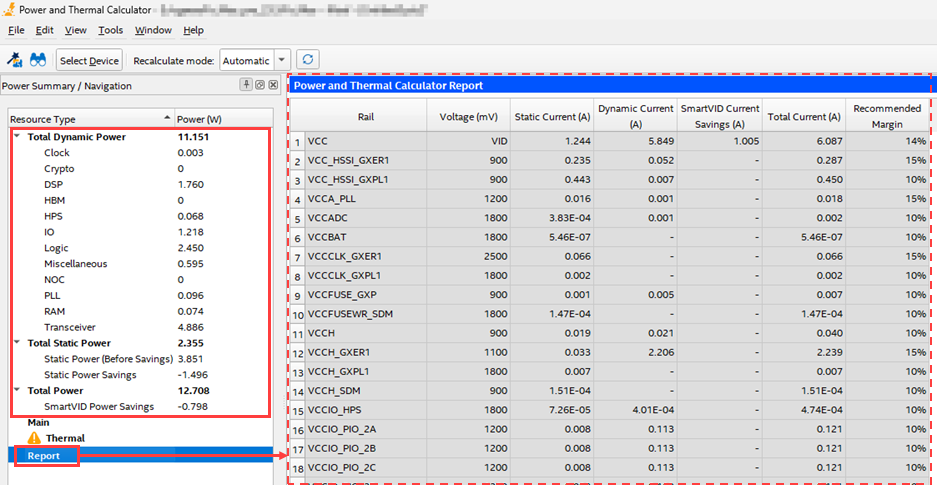Open the Window menu

coord(153,30)
